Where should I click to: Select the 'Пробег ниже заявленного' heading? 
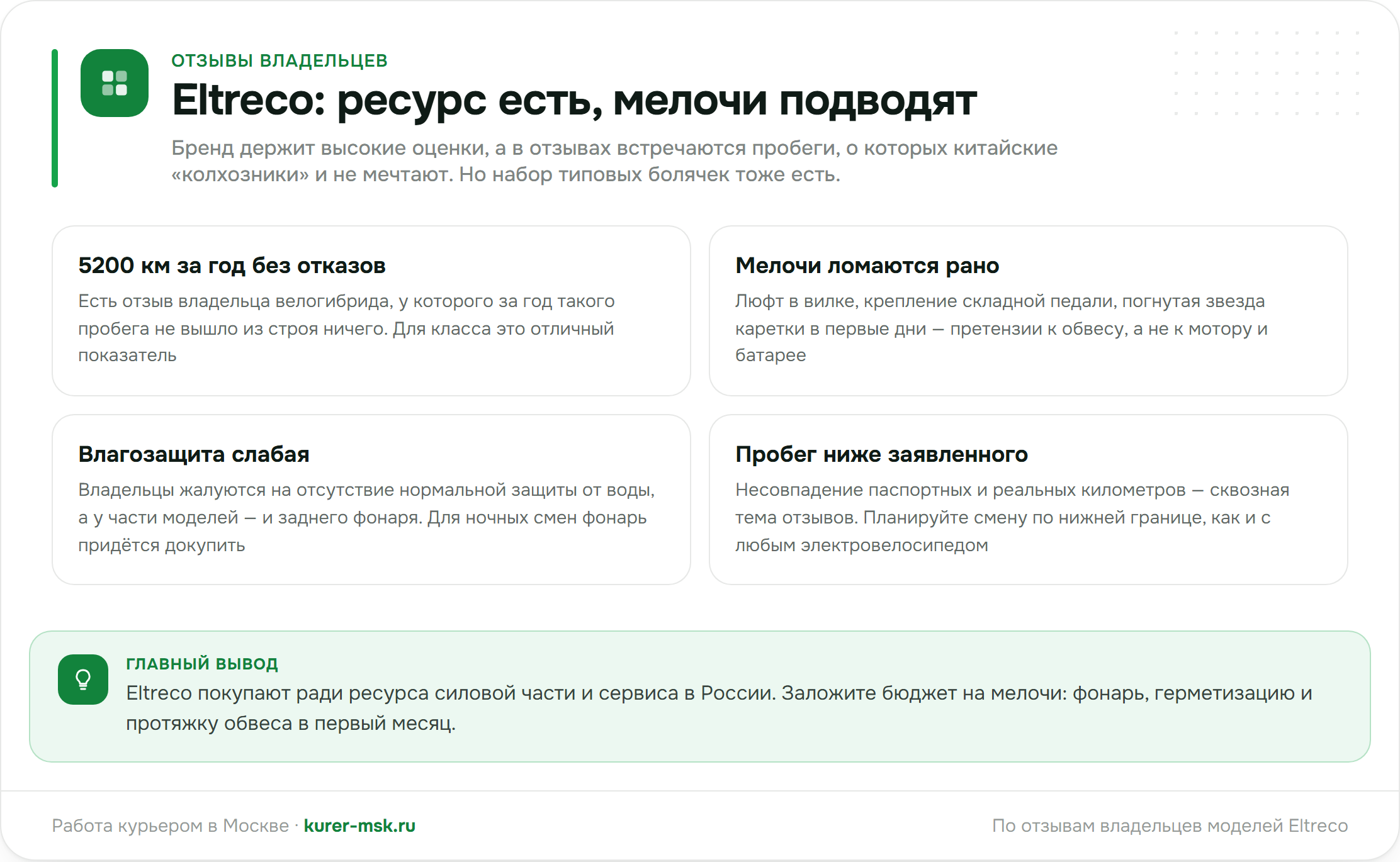pyautogui.click(x=881, y=454)
